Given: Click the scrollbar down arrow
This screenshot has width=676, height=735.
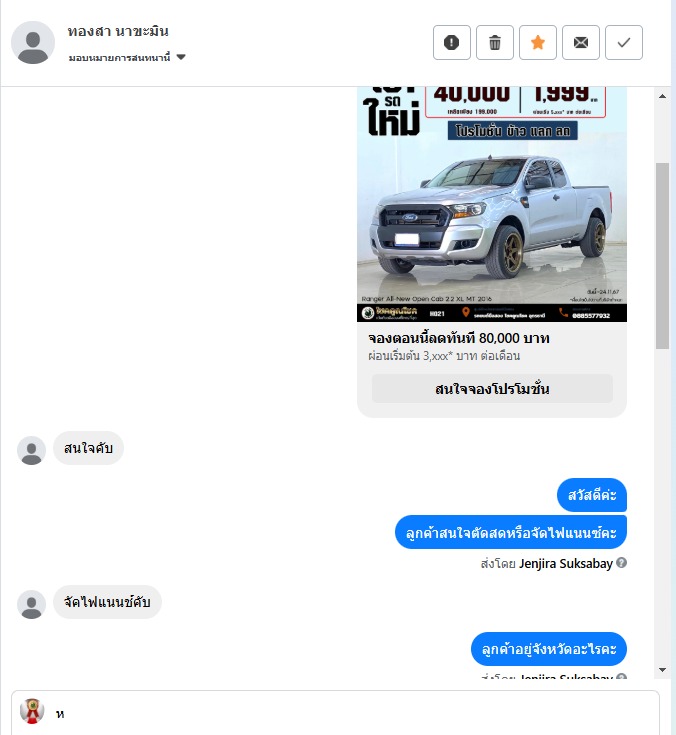Looking at the screenshot, I should point(662,670).
